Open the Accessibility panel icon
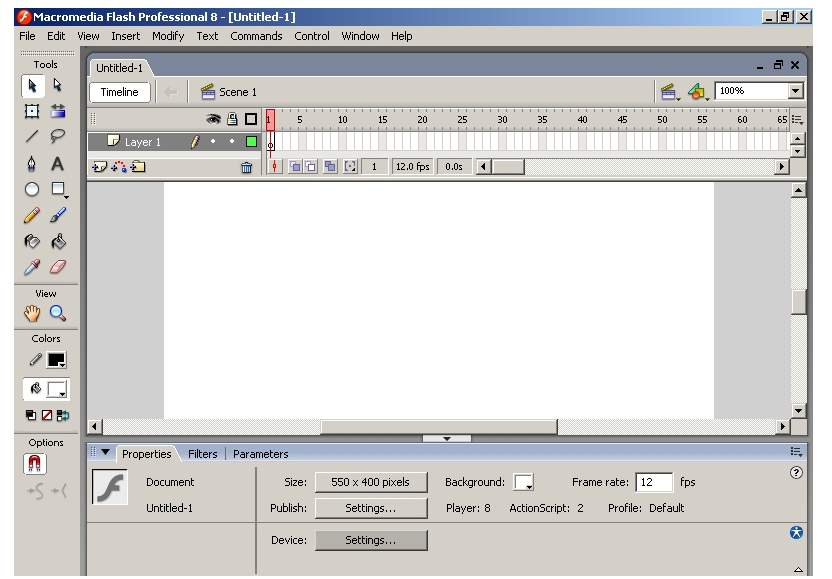The image size is (832, 579). point(796,532)
